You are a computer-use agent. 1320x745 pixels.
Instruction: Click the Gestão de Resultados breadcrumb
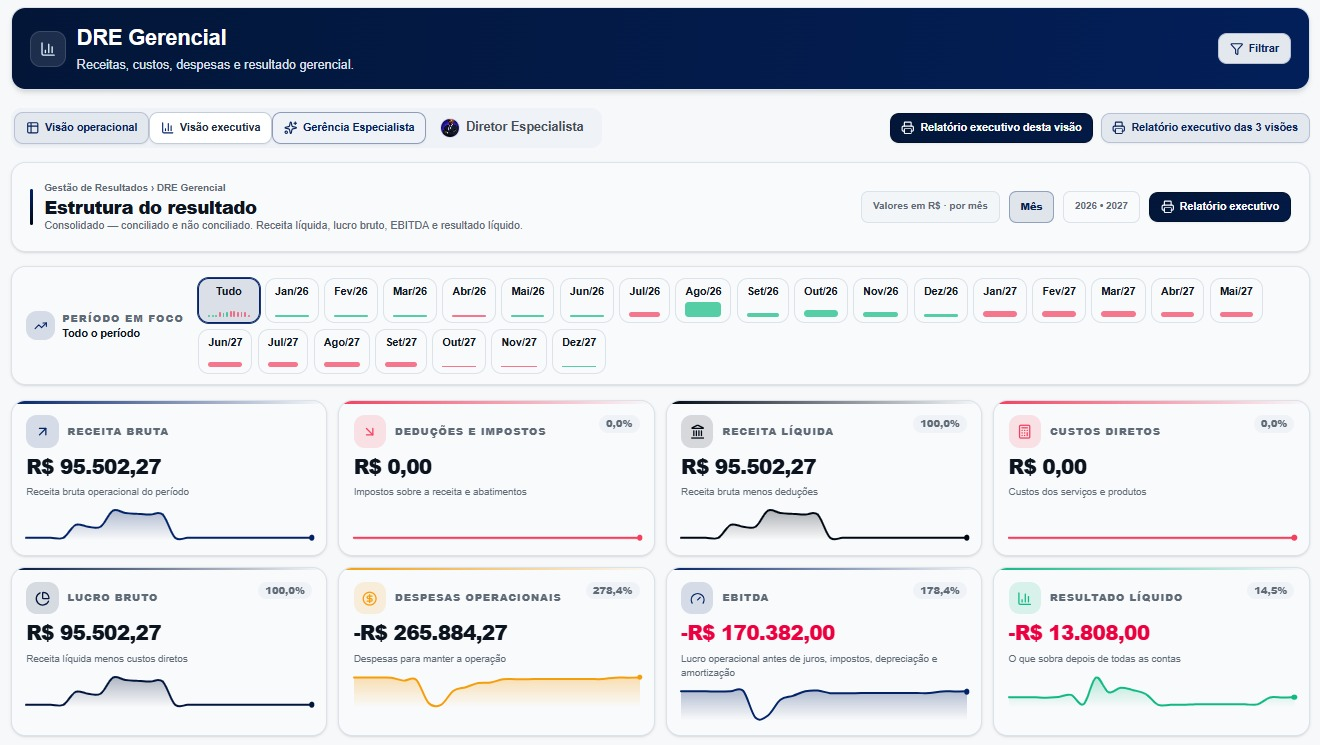pyautogui.click(x=97, y=188)
